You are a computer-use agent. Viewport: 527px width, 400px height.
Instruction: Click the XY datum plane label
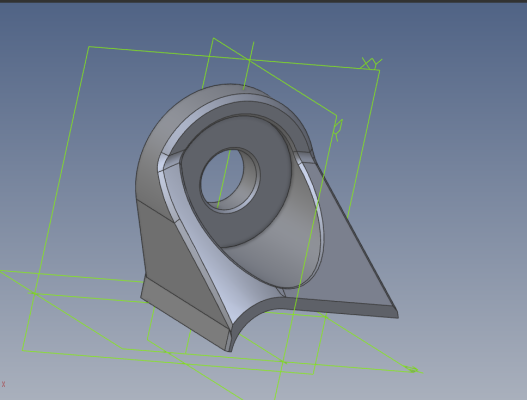(x=372, y=63)
